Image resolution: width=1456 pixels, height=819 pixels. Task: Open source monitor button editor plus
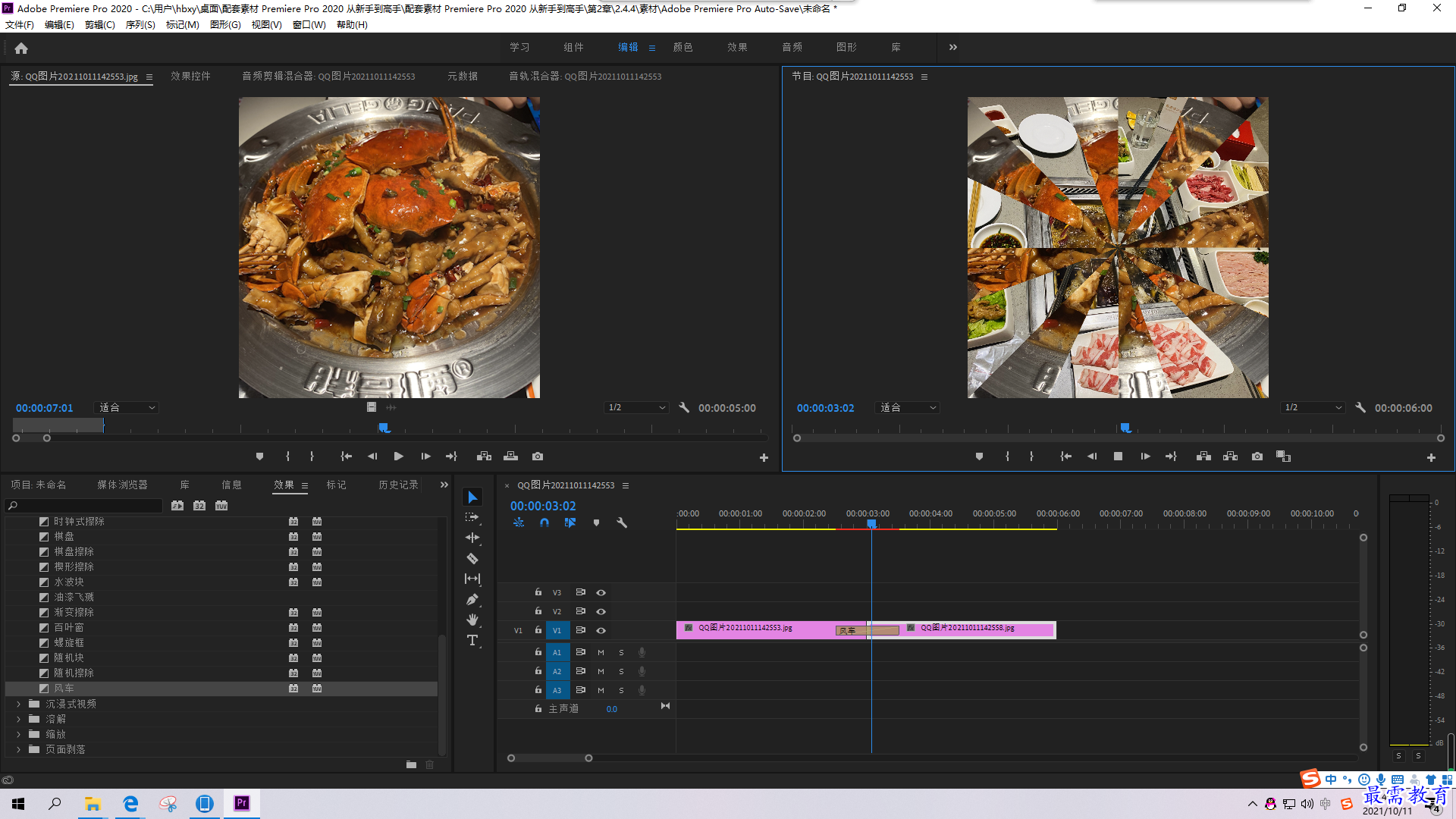764,458
